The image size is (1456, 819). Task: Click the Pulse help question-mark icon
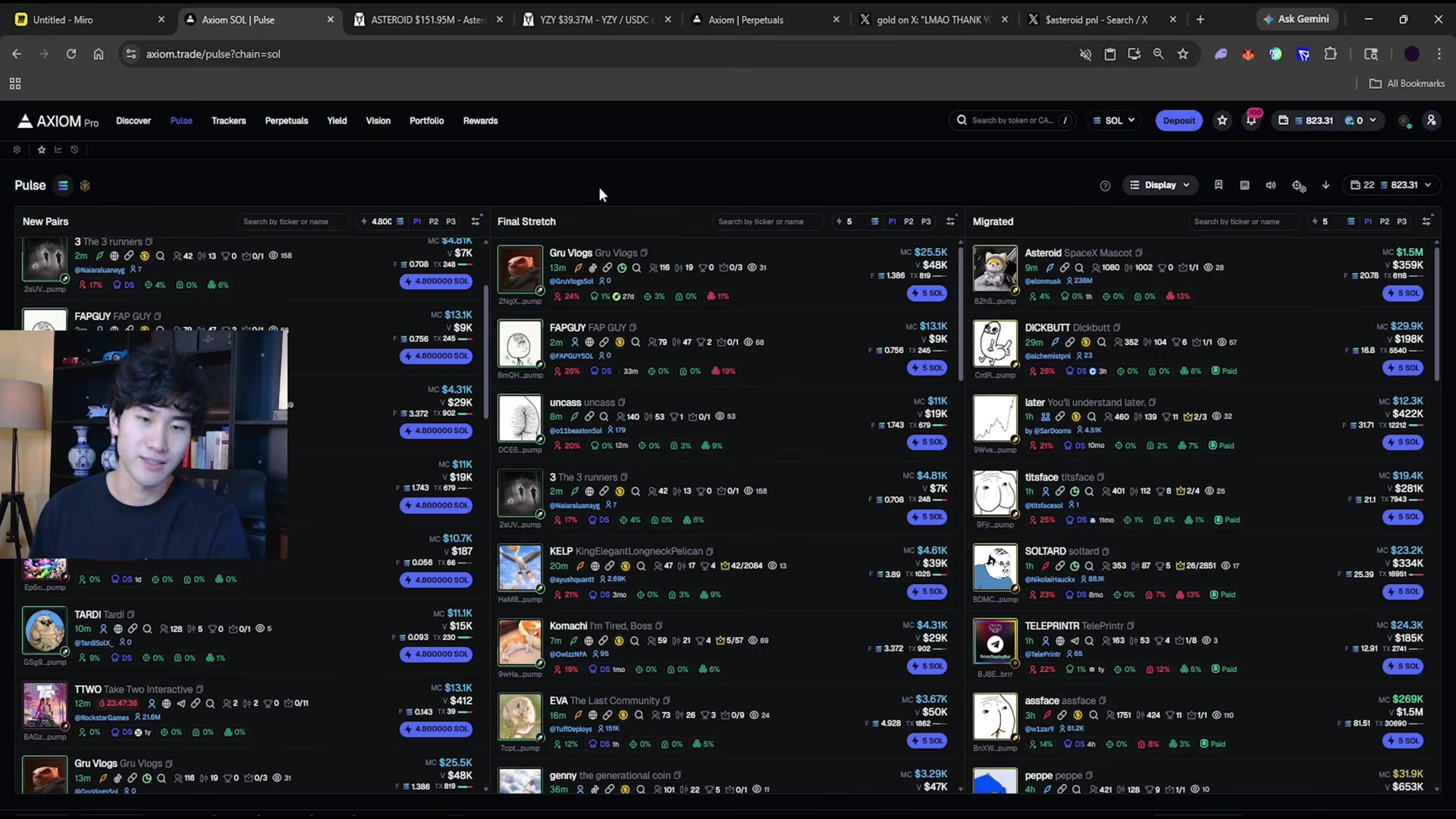[1105, 186]
